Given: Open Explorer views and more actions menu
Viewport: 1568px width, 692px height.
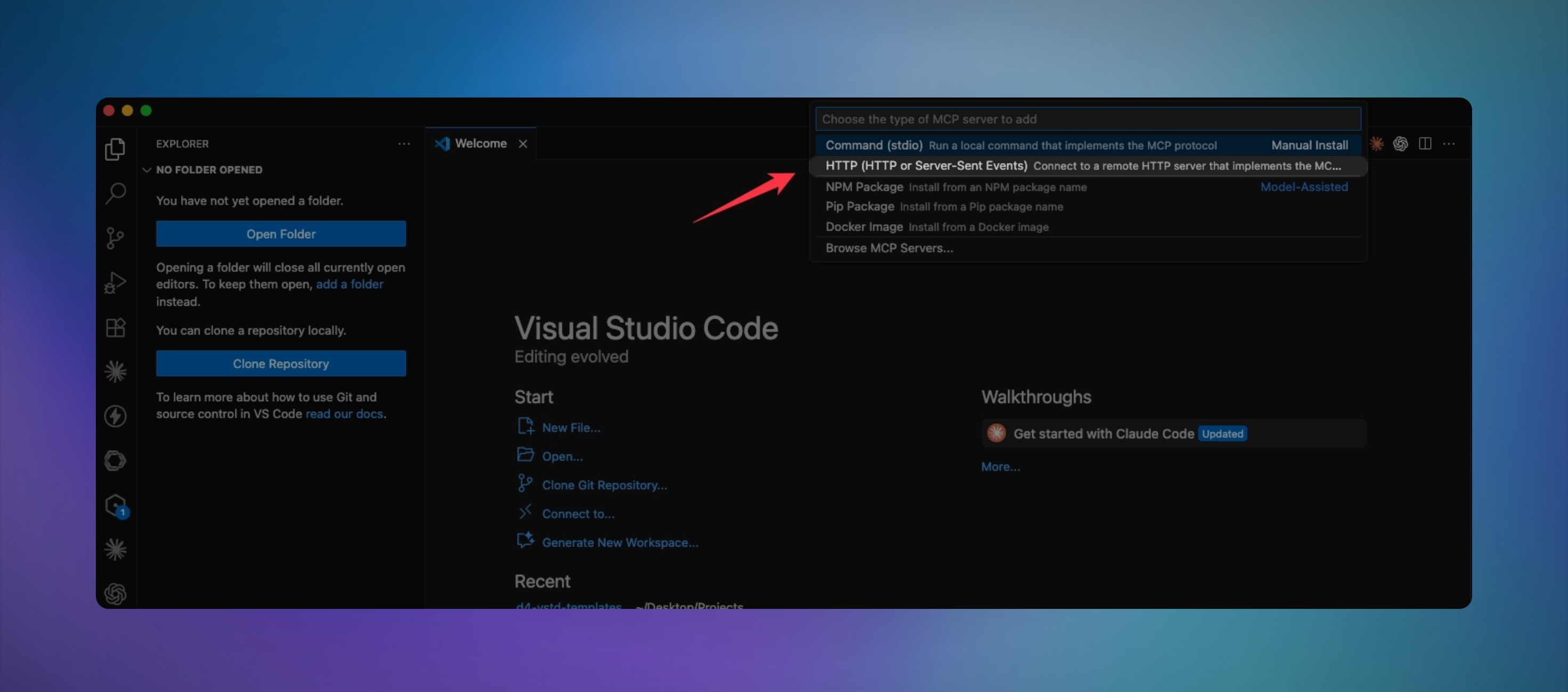Looking at the screenshot, I should [x=404, y=144].
